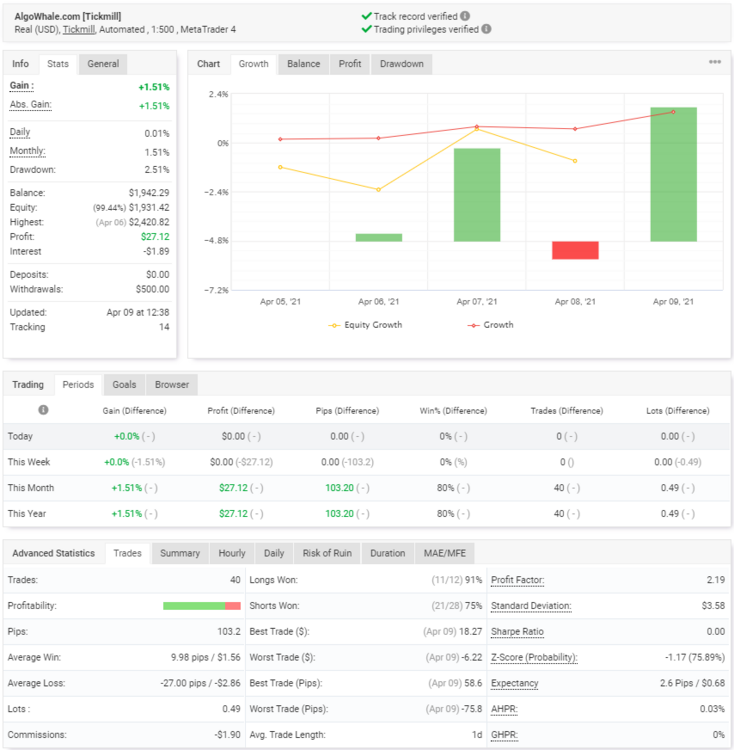Open the Drawdown chart tab

[x=402, y=64]
